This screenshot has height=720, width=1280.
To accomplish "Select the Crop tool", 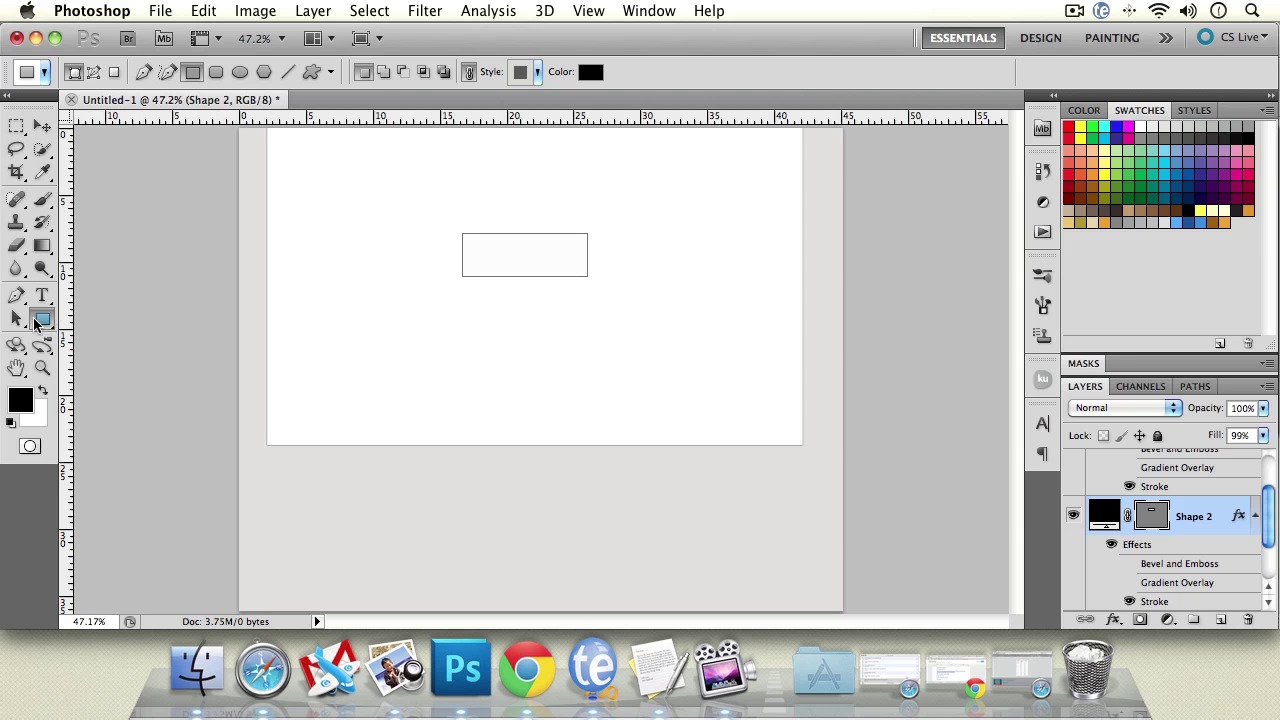I will (16, 172).
